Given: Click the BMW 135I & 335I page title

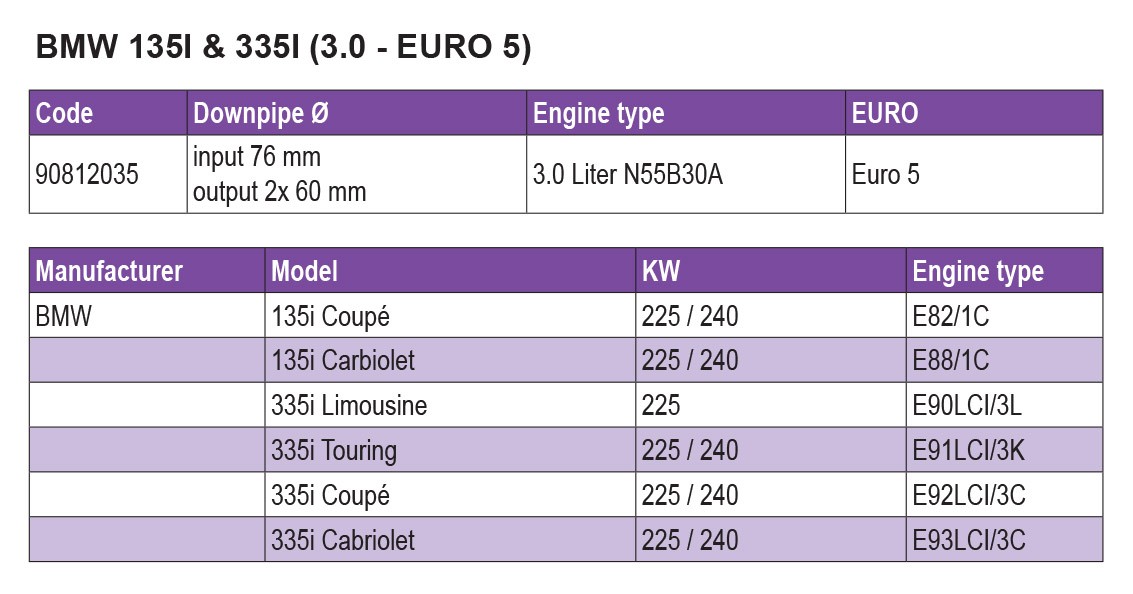Looking at the screenshot, I should 283,49.
